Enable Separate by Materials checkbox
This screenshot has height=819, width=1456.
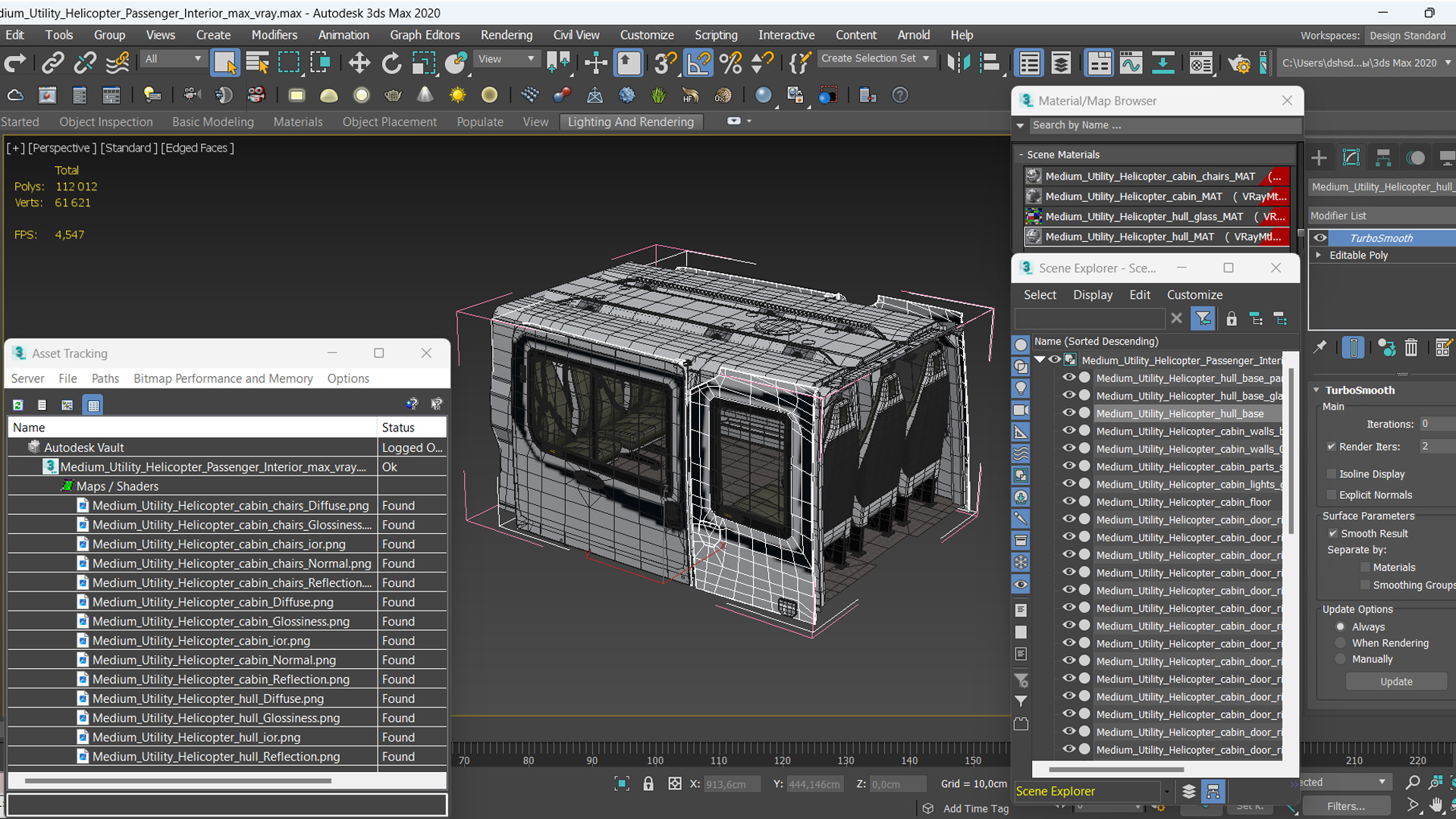click(1365, 567)
